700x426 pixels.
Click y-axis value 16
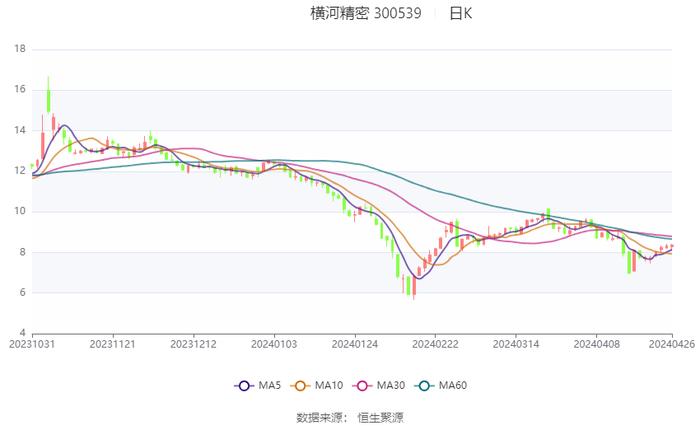tap(20, 89)
